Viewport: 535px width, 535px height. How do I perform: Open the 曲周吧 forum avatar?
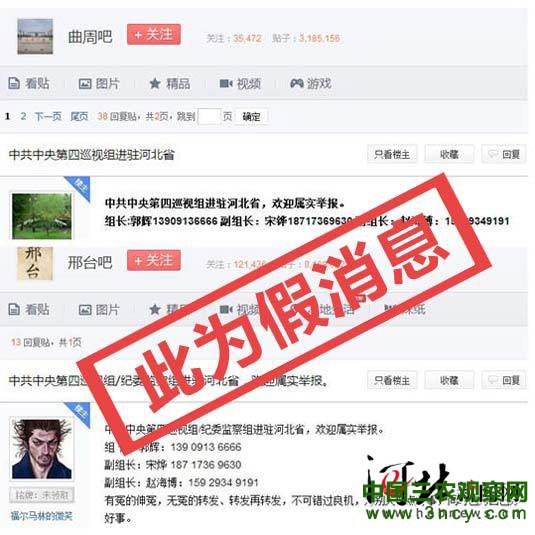point(35,36)
